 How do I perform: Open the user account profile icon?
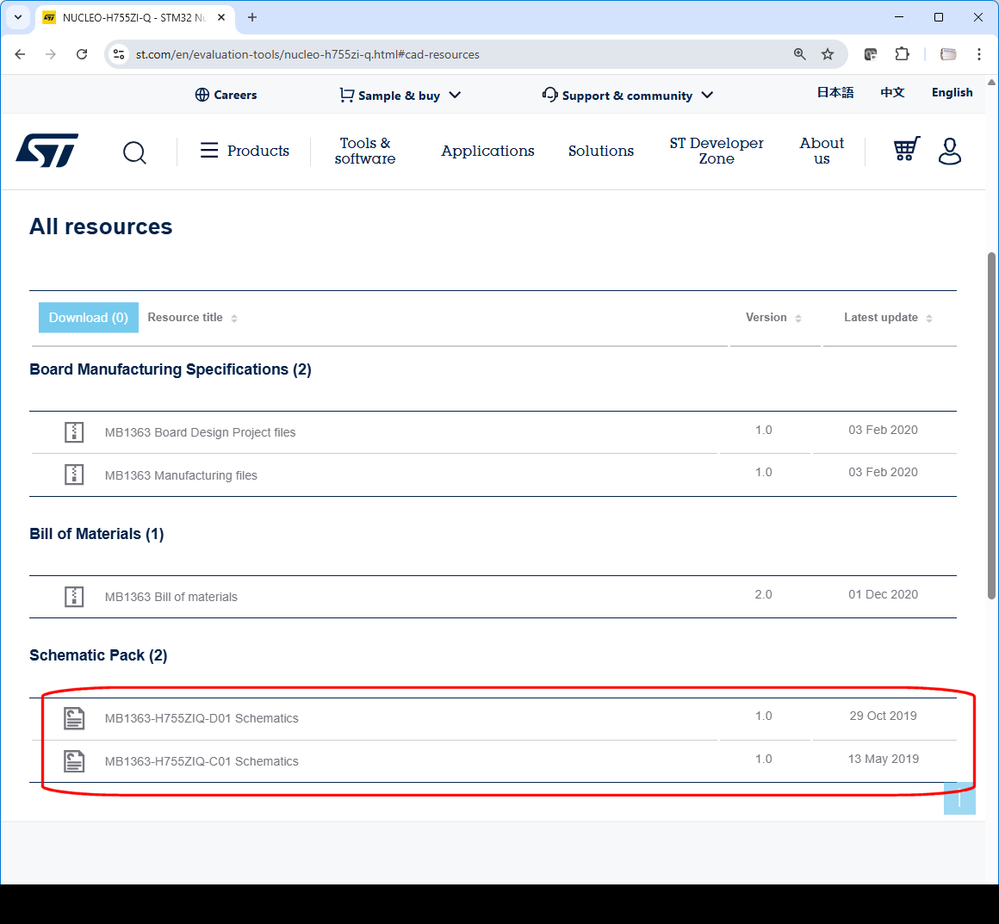[949, 151]
